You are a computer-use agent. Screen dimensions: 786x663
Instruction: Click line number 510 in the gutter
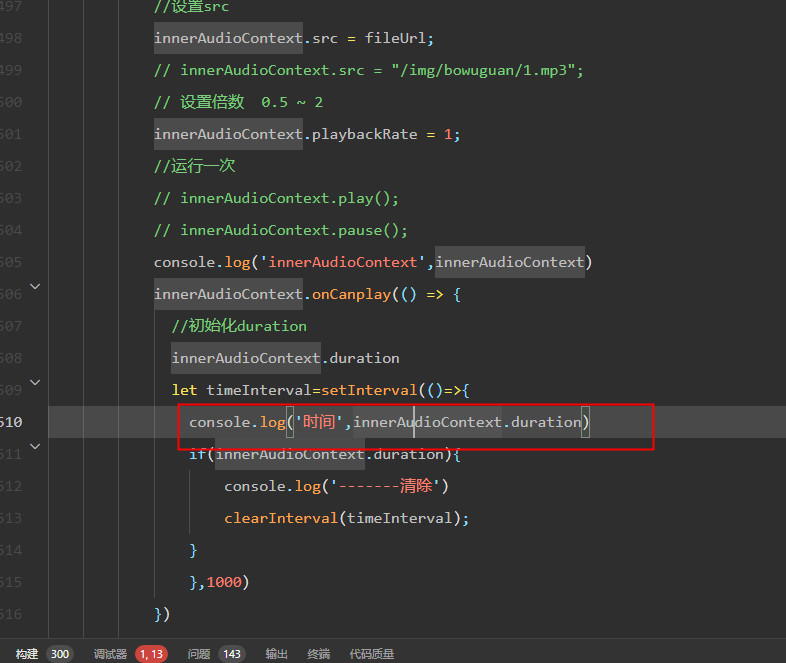(11, 422)
